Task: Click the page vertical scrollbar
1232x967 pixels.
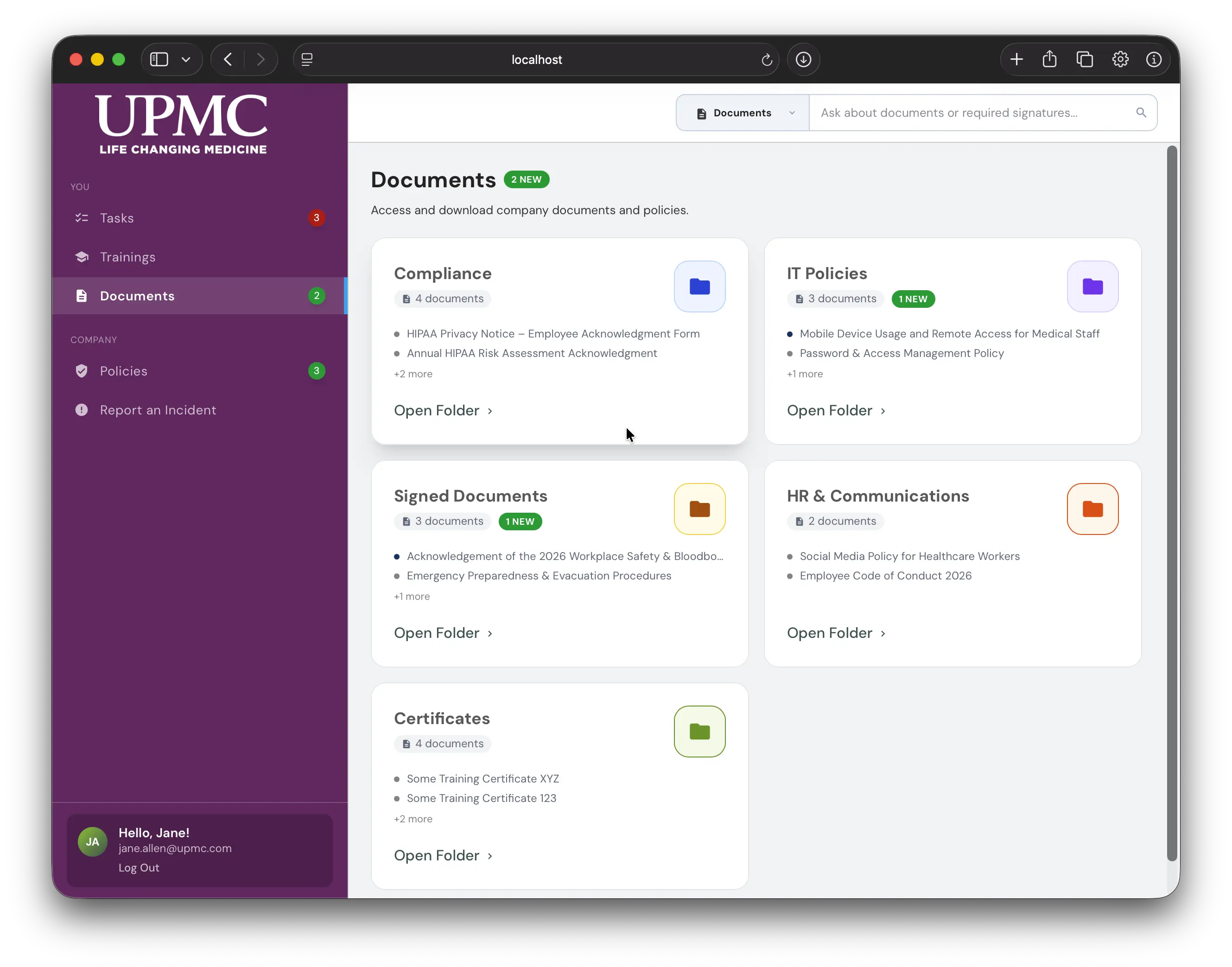Action: [1171, 503]
